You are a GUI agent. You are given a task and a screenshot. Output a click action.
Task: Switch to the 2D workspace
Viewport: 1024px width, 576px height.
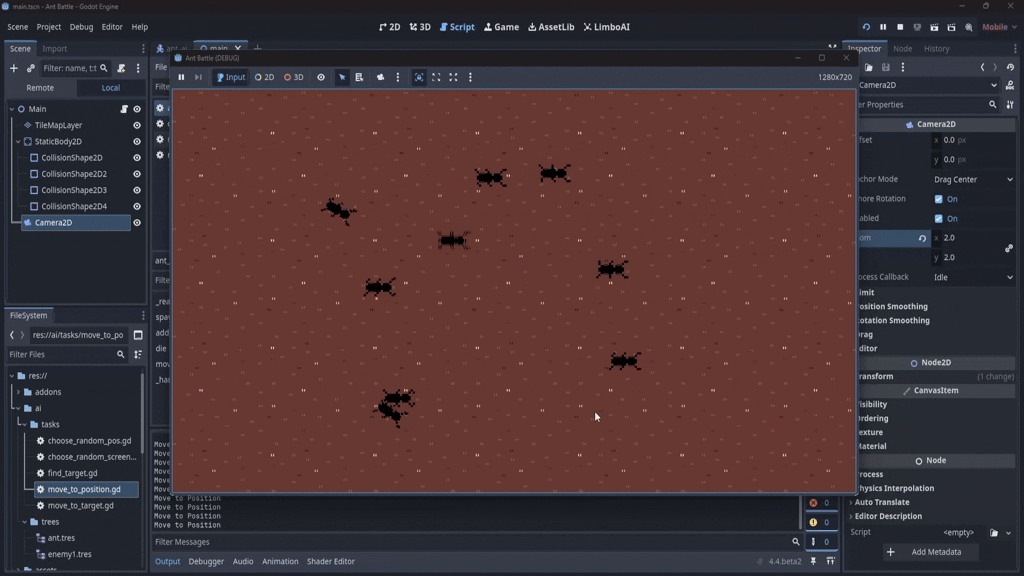click(x=390, y=27)
